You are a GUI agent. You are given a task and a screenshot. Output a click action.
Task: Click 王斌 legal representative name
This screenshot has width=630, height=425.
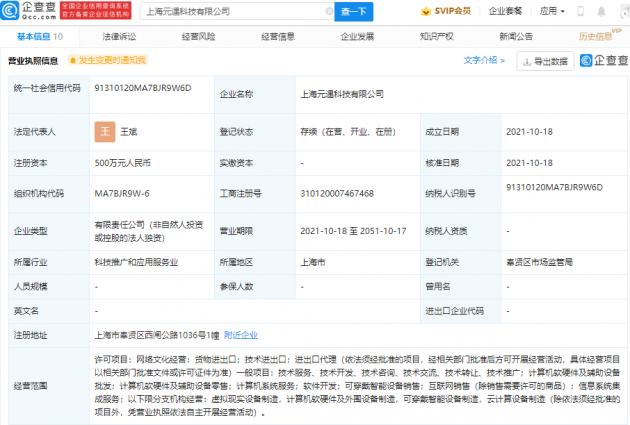click(129, 132)
